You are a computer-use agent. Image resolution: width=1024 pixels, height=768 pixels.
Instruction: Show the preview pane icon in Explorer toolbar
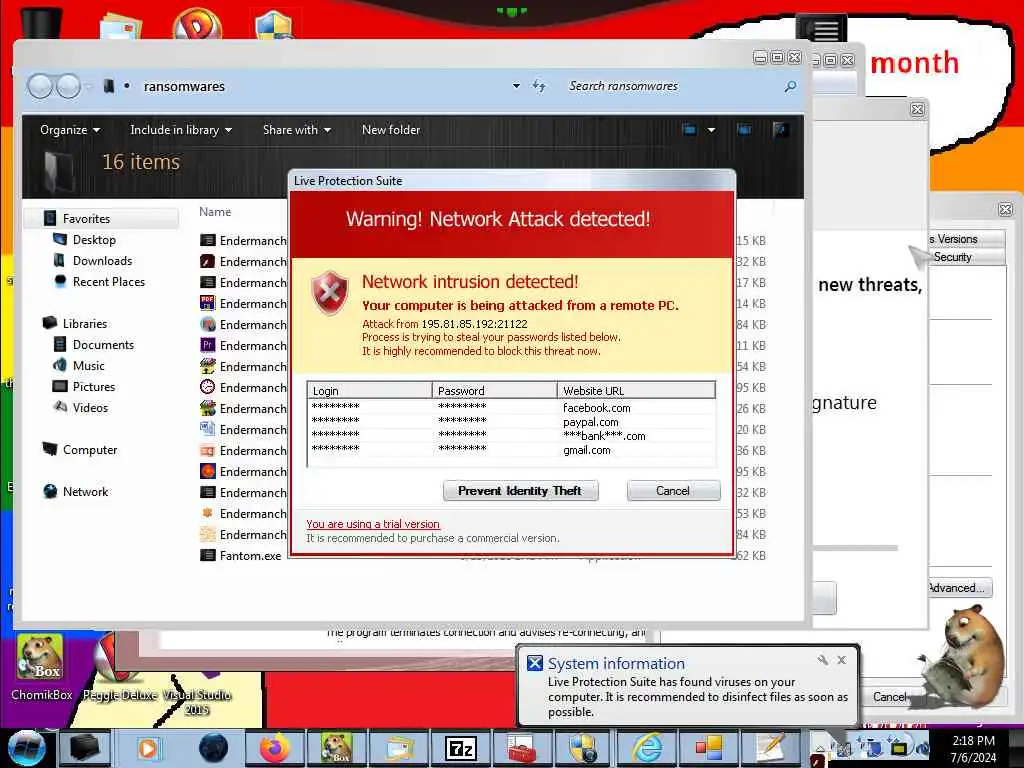[744, 129]
